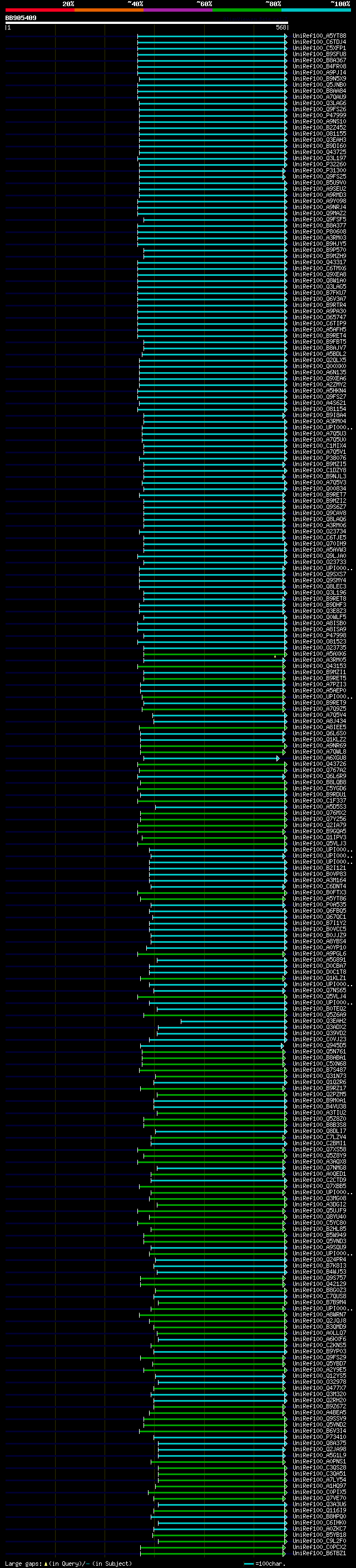Screen dimensions: 356x1568
Task: Click hit label UniRef100_A2ZMY2
Action: (319, 385)
